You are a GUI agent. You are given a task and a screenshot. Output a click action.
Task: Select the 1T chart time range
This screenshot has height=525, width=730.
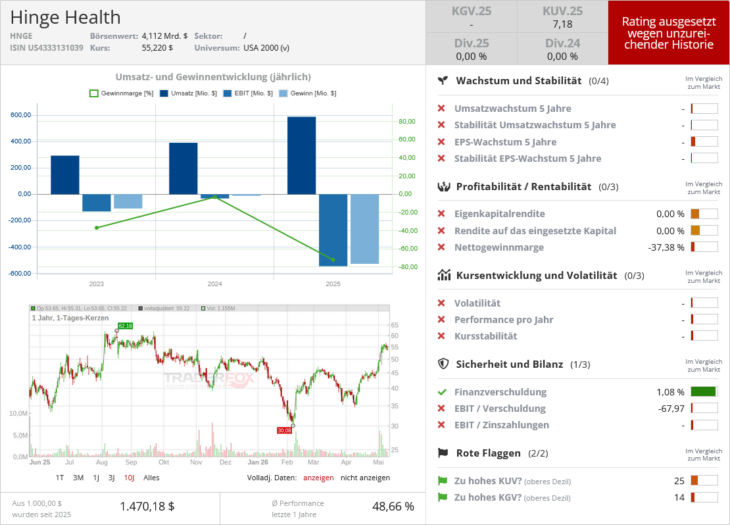point(60,478)
